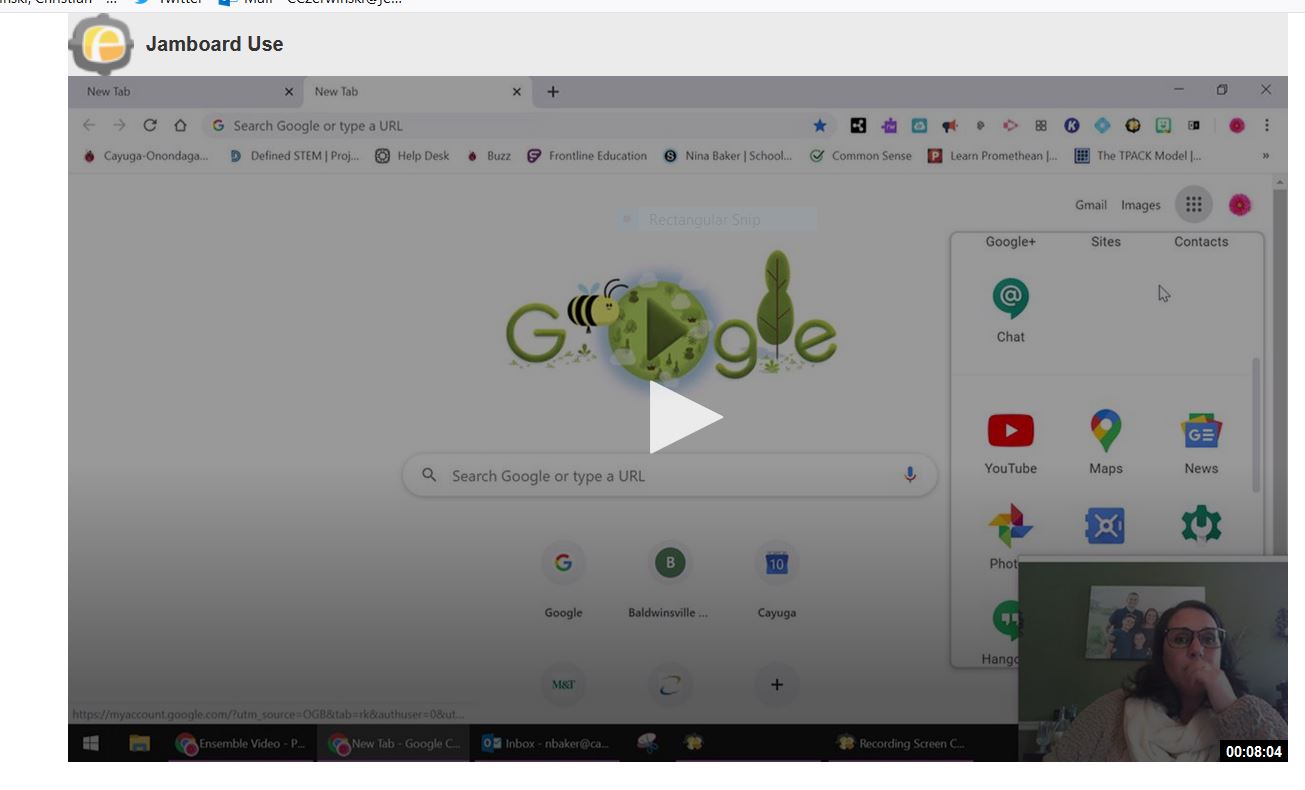Open the Nina Baker School bookmark
Image resolution: width=1305 pixels, height=790 pixels.
pyautogui.click(x=727, y=156)
